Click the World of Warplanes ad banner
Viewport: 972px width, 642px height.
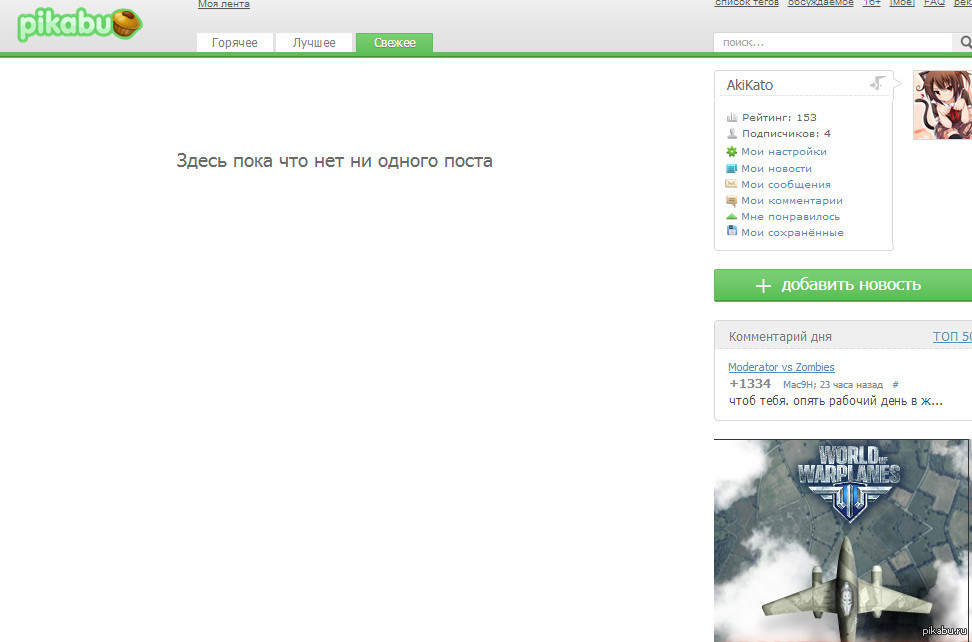[x=842, y=540]
